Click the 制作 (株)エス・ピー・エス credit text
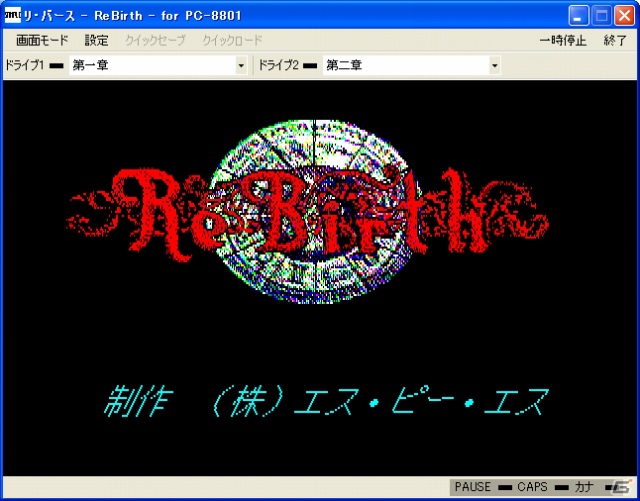Viewport: 640px width, 501px height. pyautogui.click(x=326, y=402)
